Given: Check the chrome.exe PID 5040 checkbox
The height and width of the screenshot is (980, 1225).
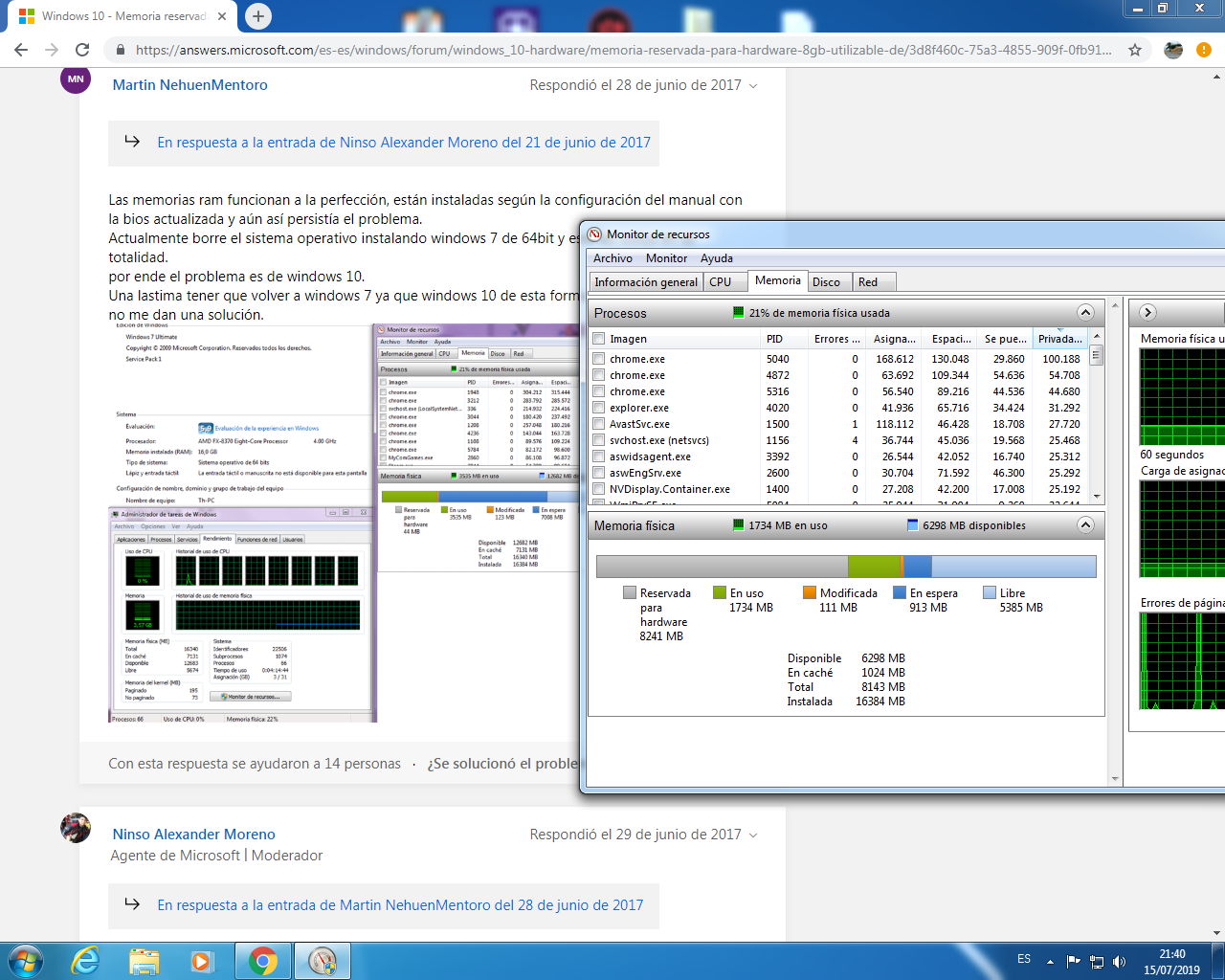Looking at the screenshot, I should 599,359.
